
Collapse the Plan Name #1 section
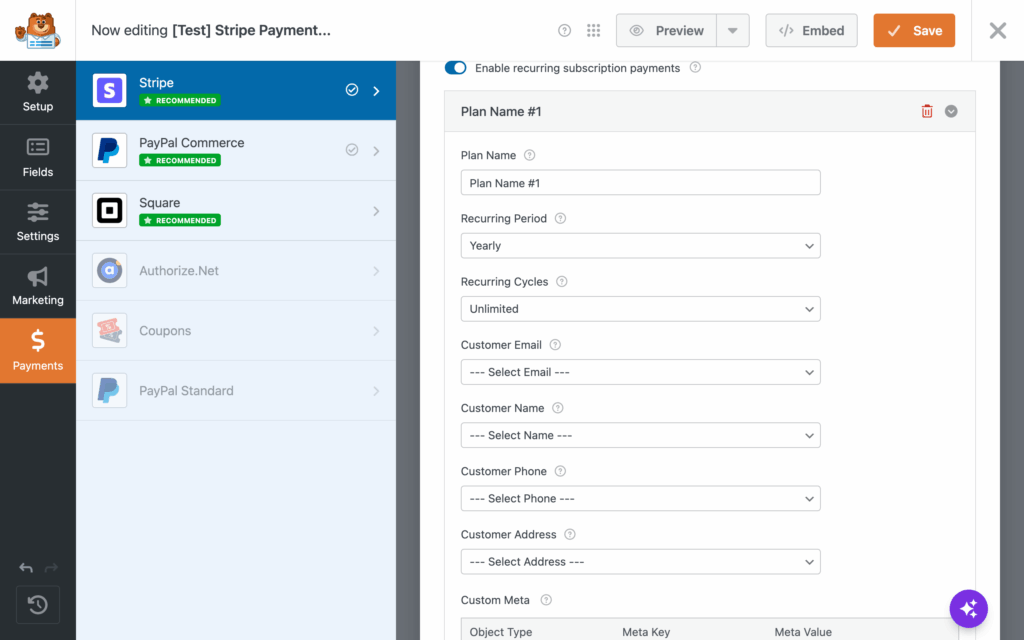pyautogui.click(x=951, y=112)
